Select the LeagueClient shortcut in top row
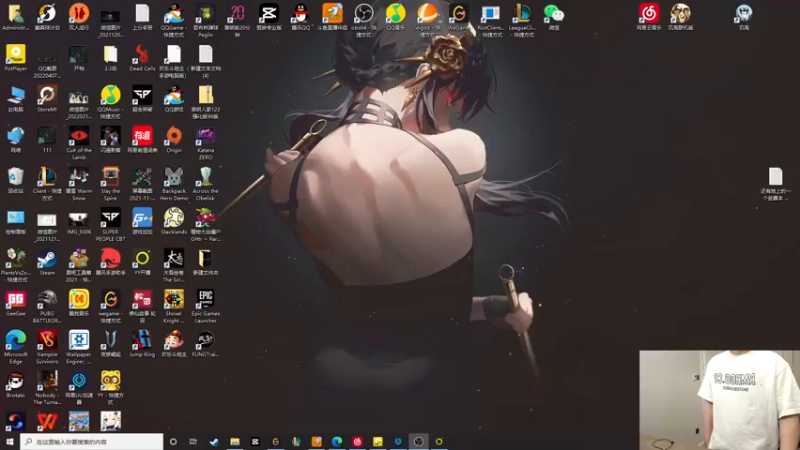The image size is (800, 450). point(521,14)
